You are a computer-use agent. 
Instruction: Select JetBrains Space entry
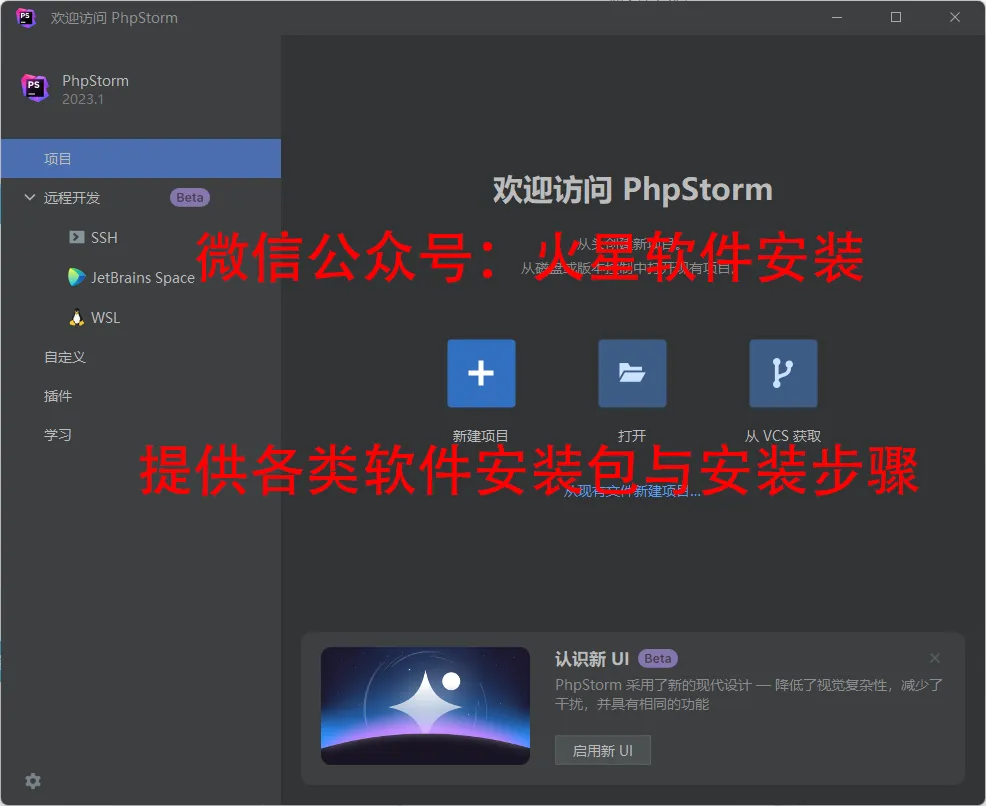143,277
